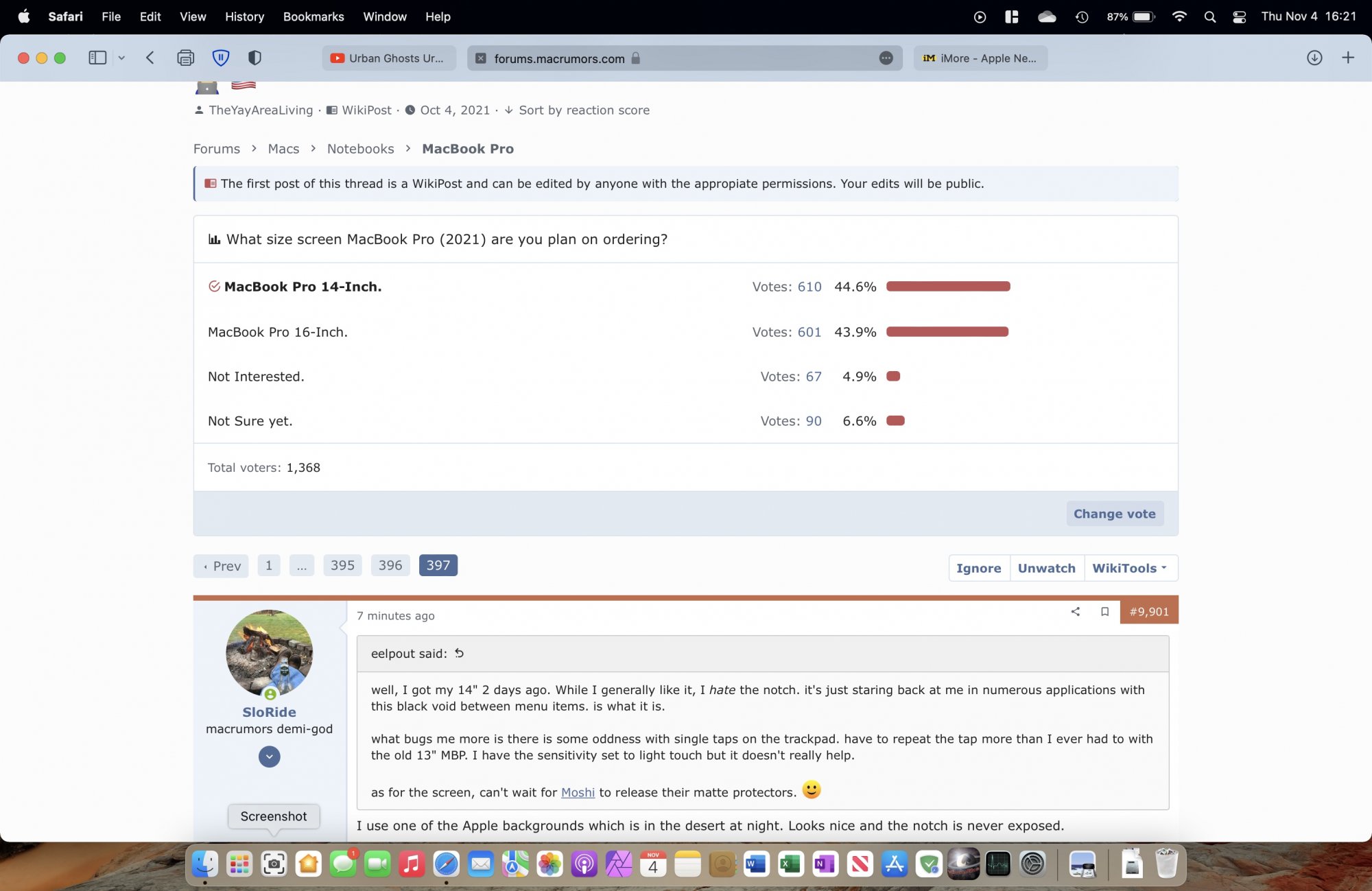Open the Bookmarks menu
The image size is (1372, 891).
point(313,16)
